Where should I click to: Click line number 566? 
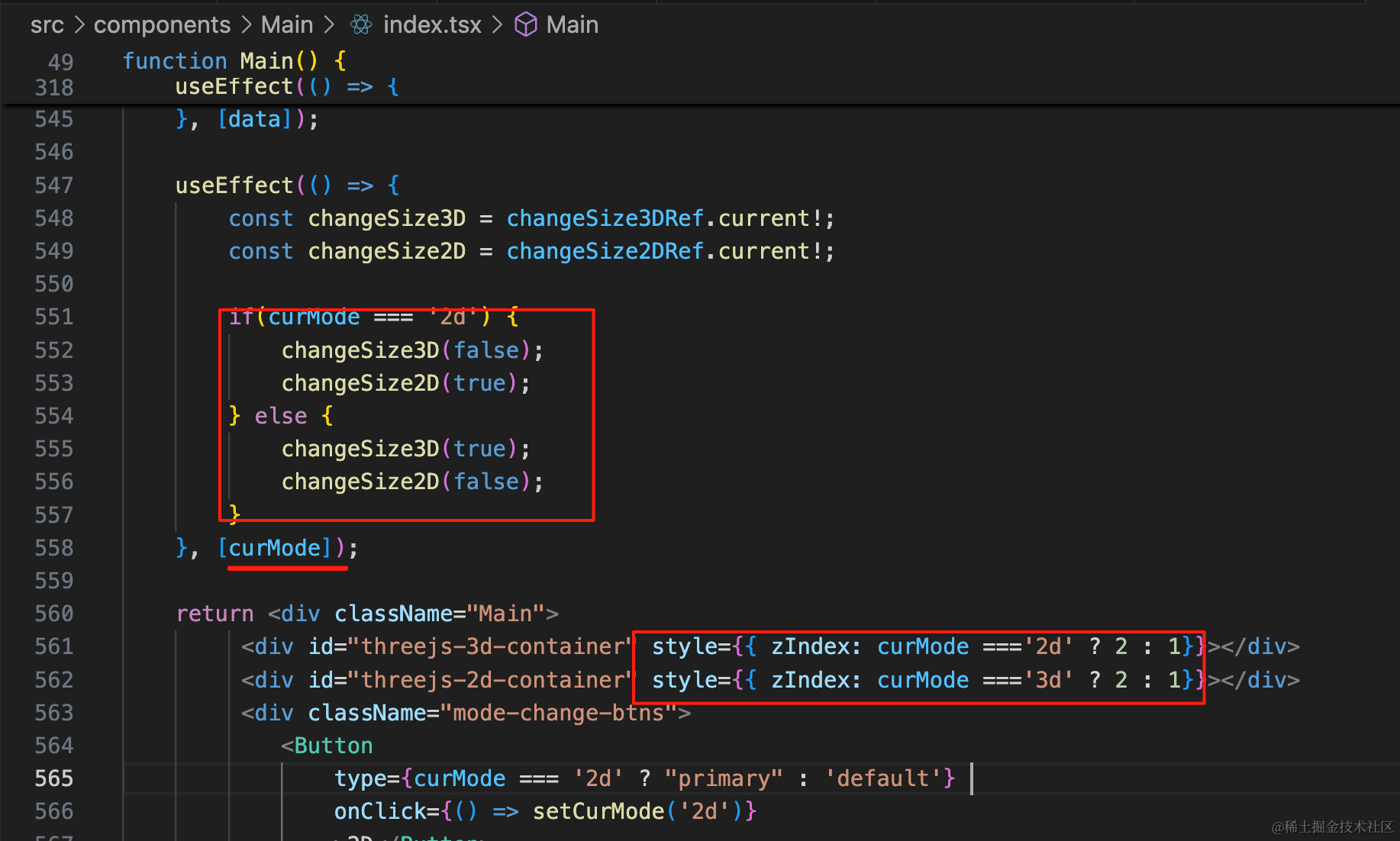[54, 811]
